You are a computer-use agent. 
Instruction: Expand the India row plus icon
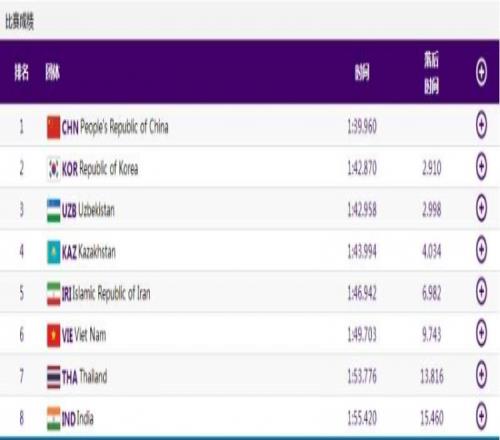tap(481, 416)
